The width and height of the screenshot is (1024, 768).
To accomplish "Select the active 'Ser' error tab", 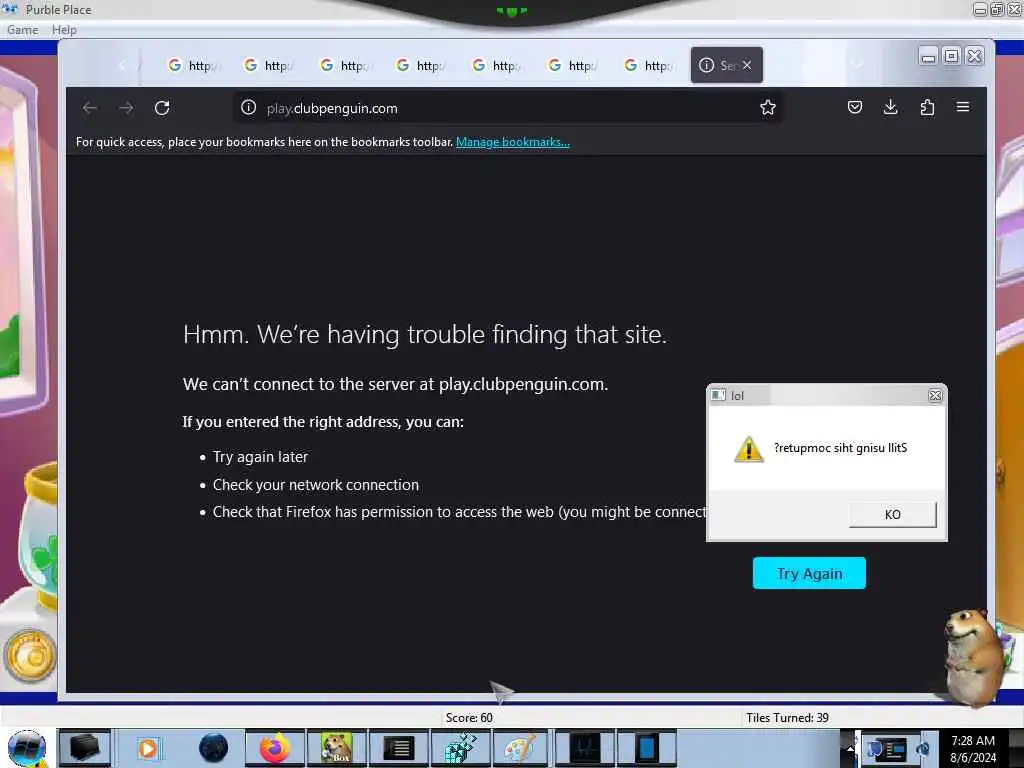I will click(726, 65).
